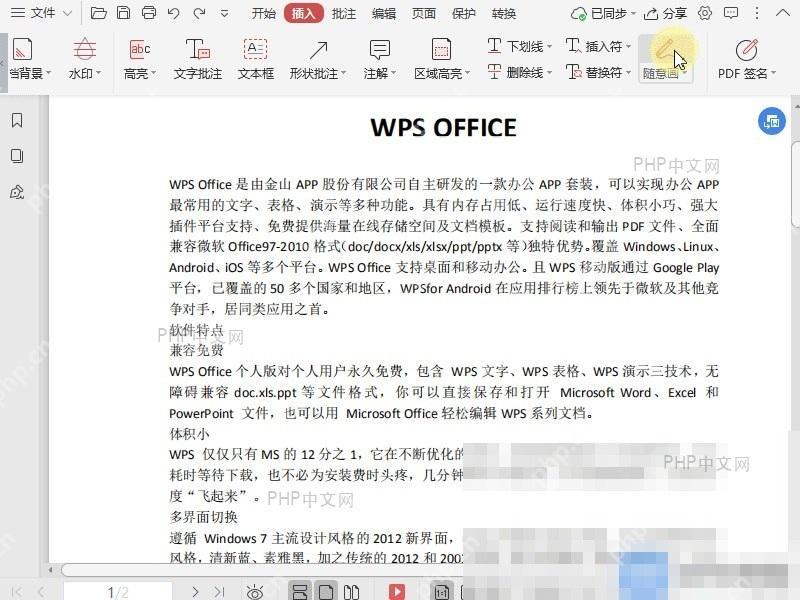Go to the previous page

point(41,592)
